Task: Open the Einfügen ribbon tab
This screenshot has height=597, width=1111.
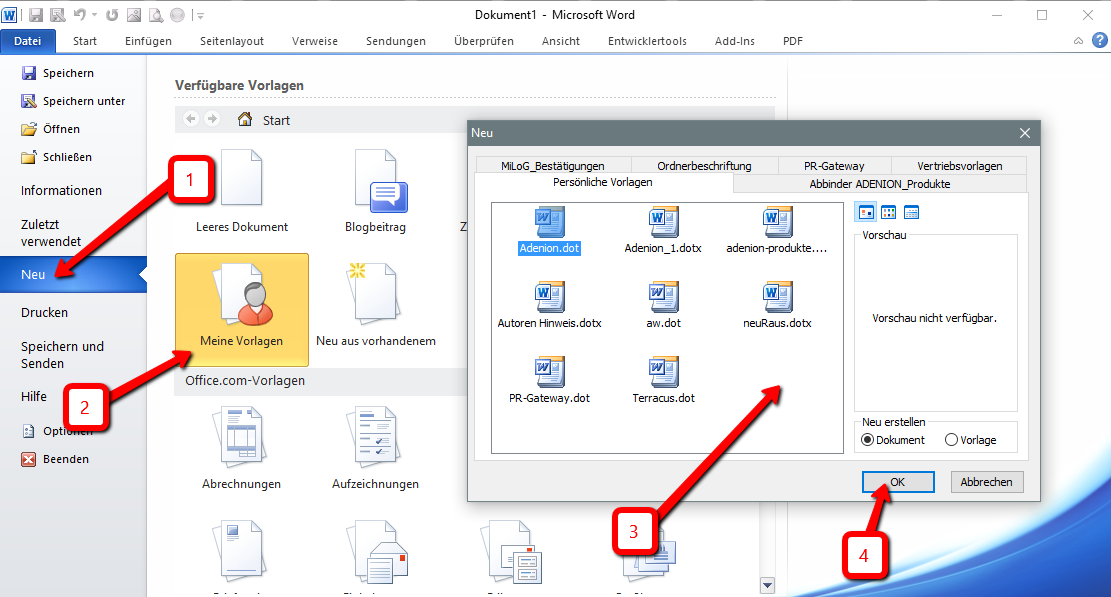Action: pos(148,41)
